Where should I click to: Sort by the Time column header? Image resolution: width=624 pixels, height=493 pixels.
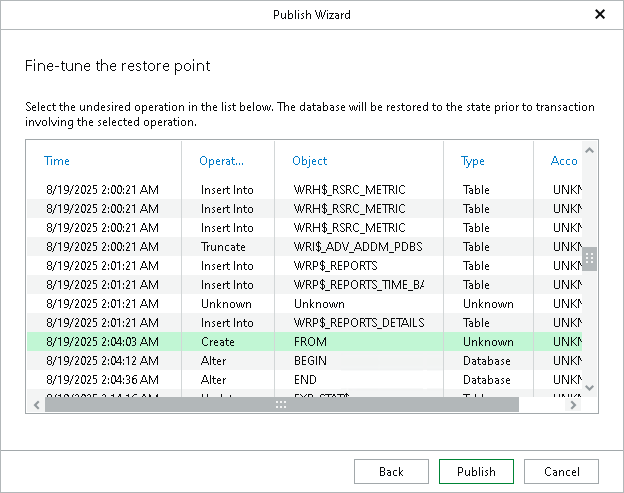click(x=58, y=161)
